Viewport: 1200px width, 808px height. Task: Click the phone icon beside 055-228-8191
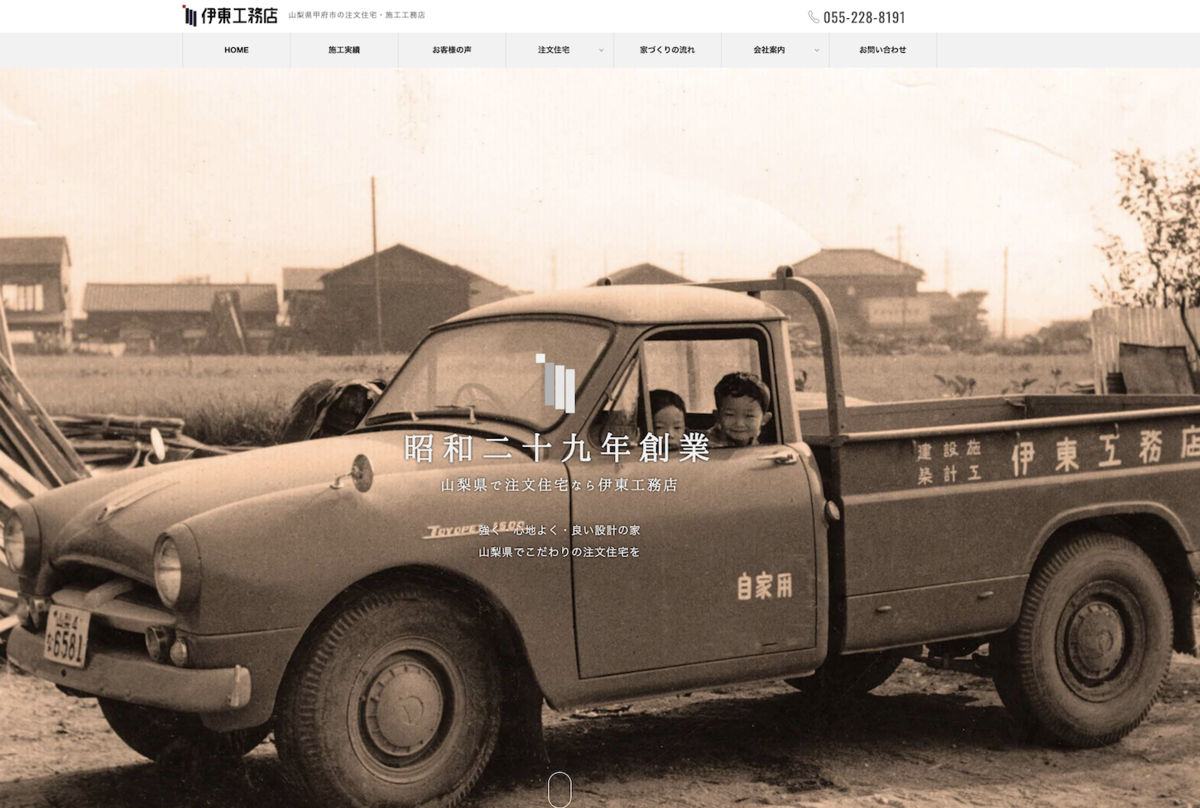[x=813, y=17]
